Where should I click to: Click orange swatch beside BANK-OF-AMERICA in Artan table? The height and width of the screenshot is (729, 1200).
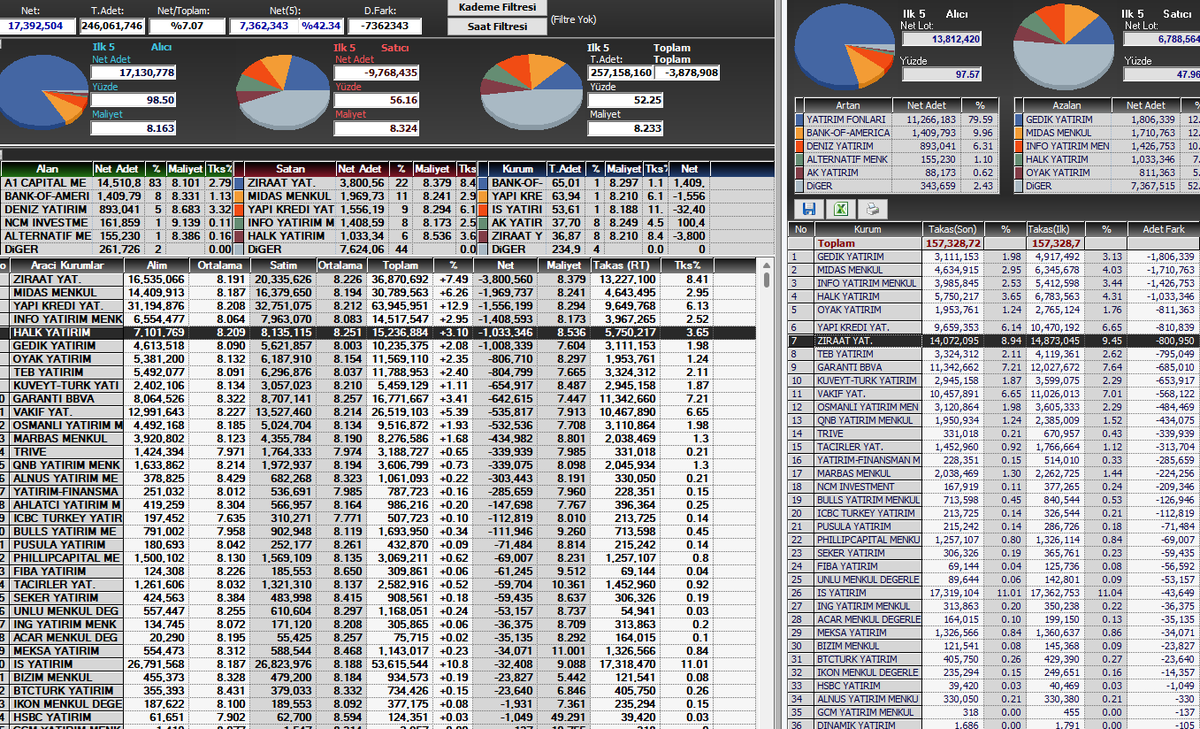(799, 132)
